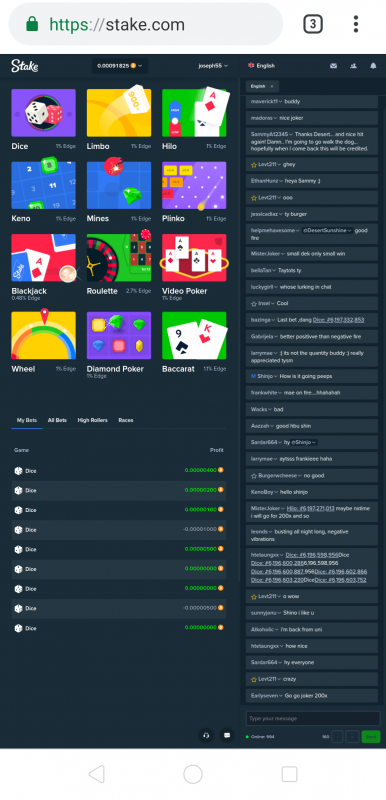Tap the Android home button
This screenshot has height=800, width=386.
193,774
